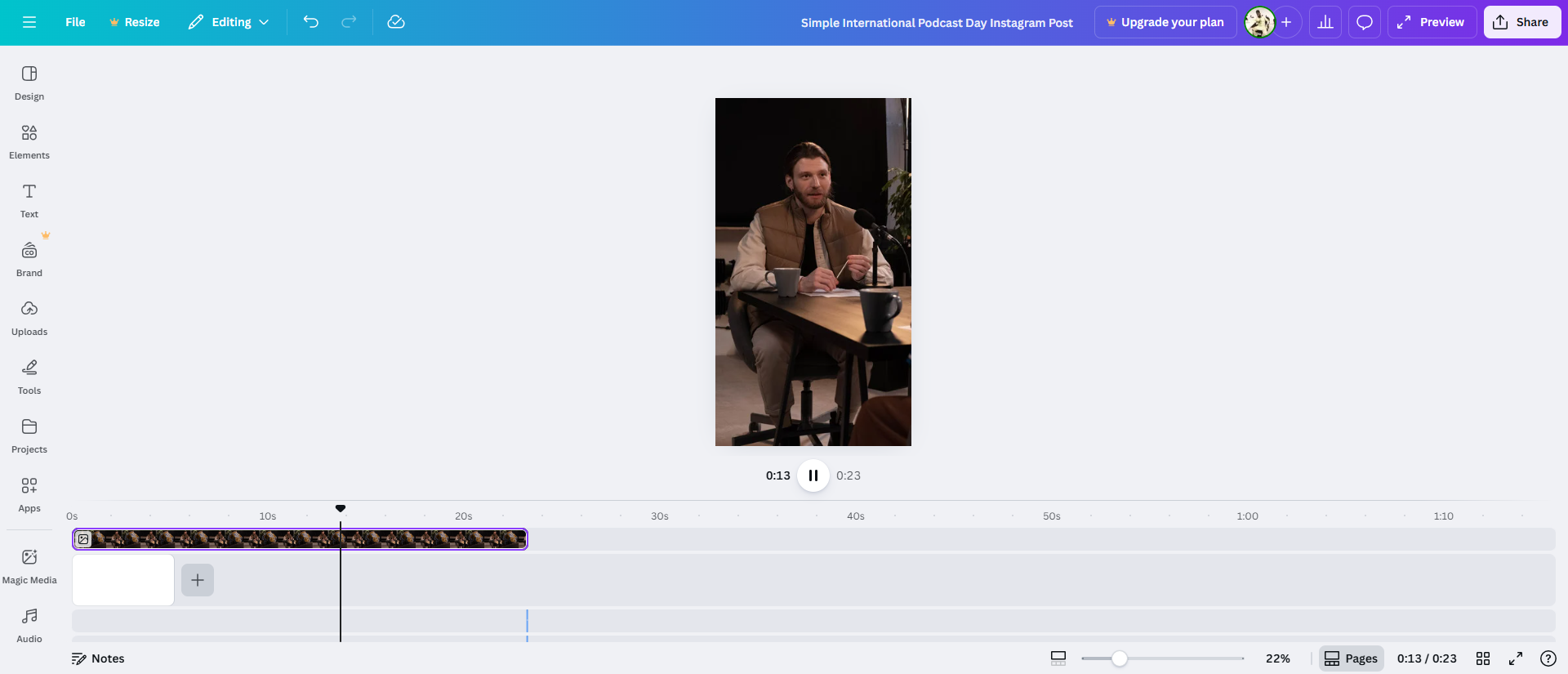Select the video clip in the timeline
1568x674 pixels.
pyautogui.click(x=300, y=539)
